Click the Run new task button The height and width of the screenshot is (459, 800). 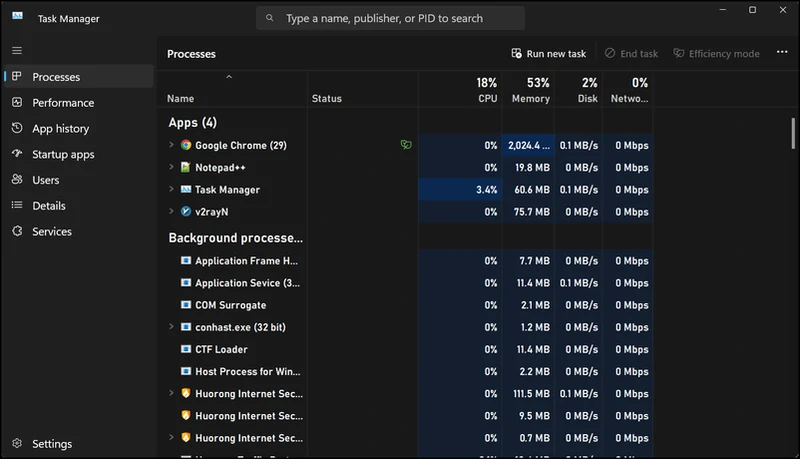coord(549,54)
